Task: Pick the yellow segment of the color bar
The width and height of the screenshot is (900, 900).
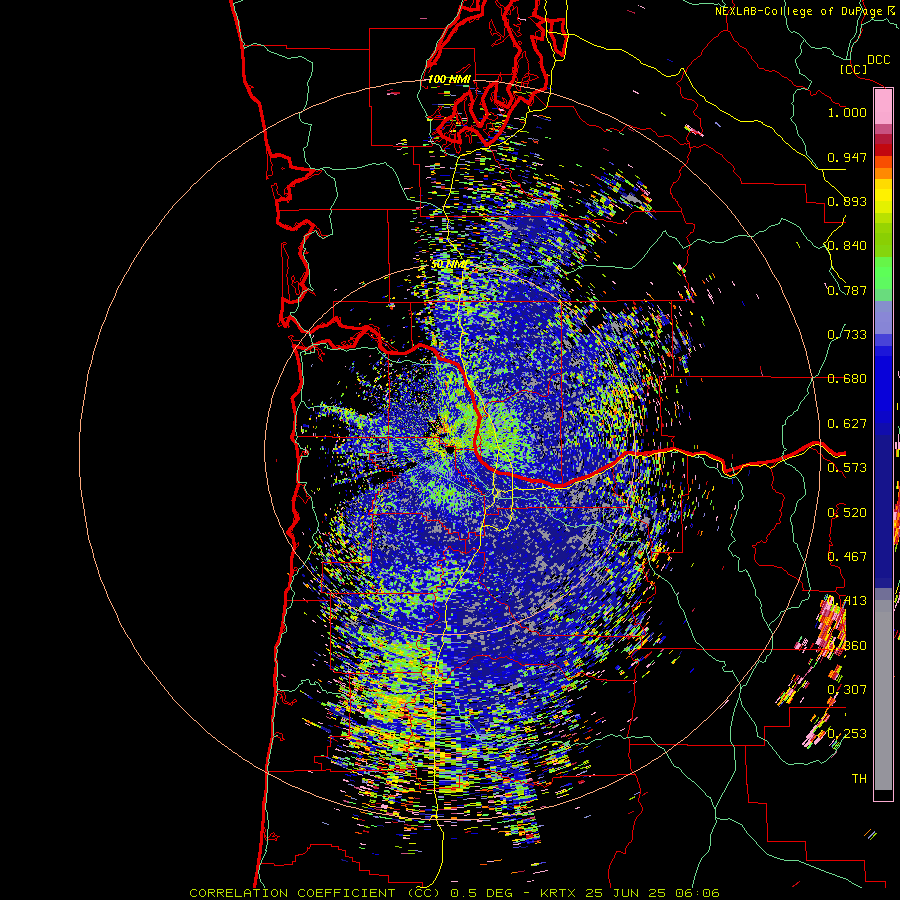Action: [883, 196]
